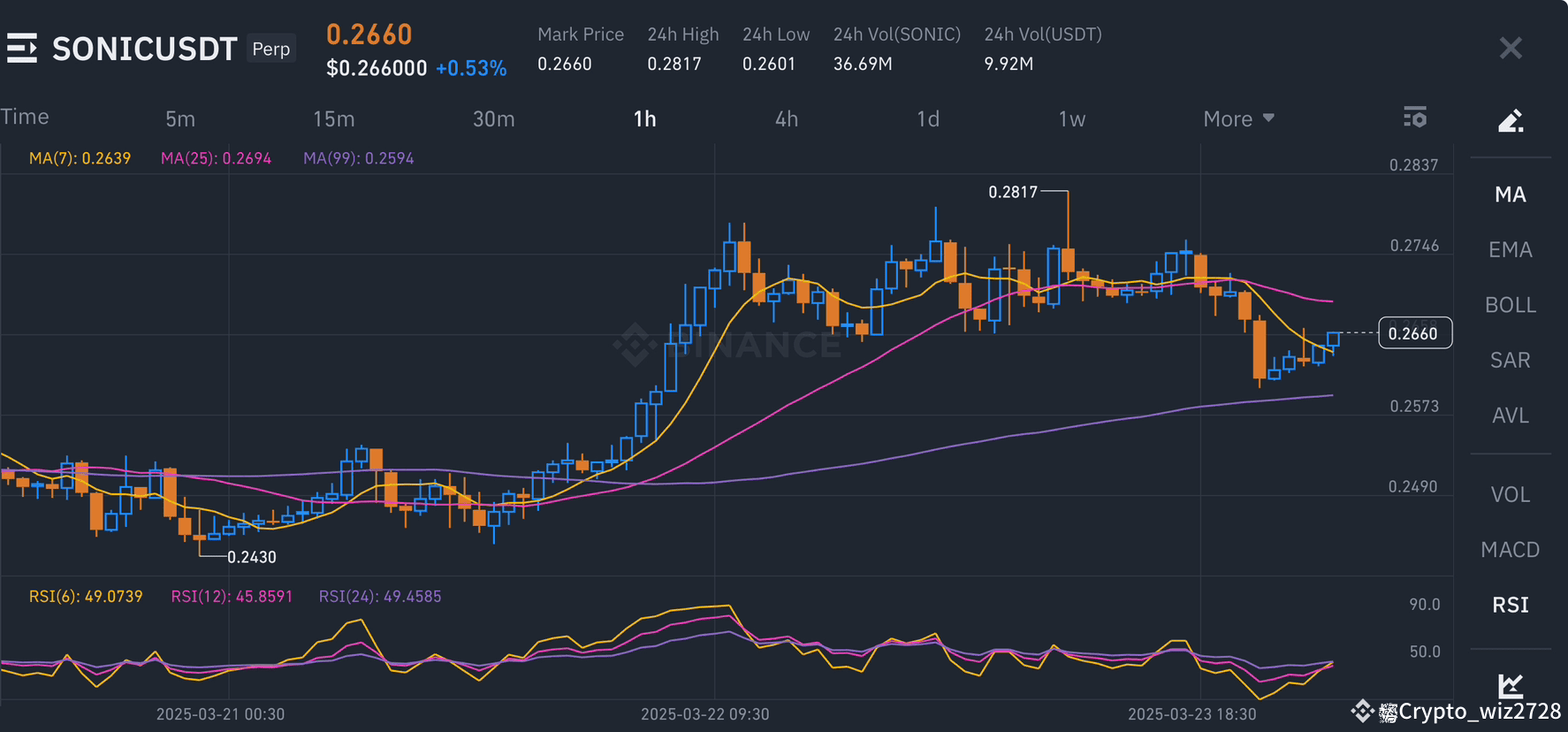Toggle the SAR indicator
This screenshot has height=732, width=1568.
pyautogui.click(x=1511, y=361)
